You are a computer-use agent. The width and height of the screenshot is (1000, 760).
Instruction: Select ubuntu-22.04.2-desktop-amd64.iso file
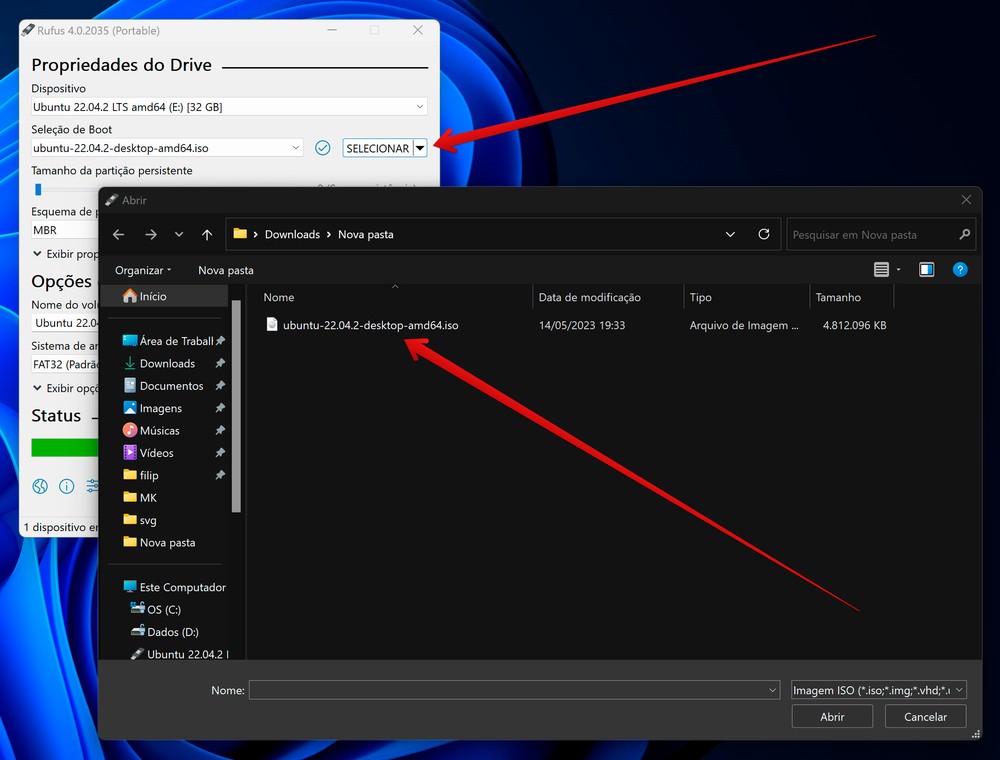click(370, 325)
